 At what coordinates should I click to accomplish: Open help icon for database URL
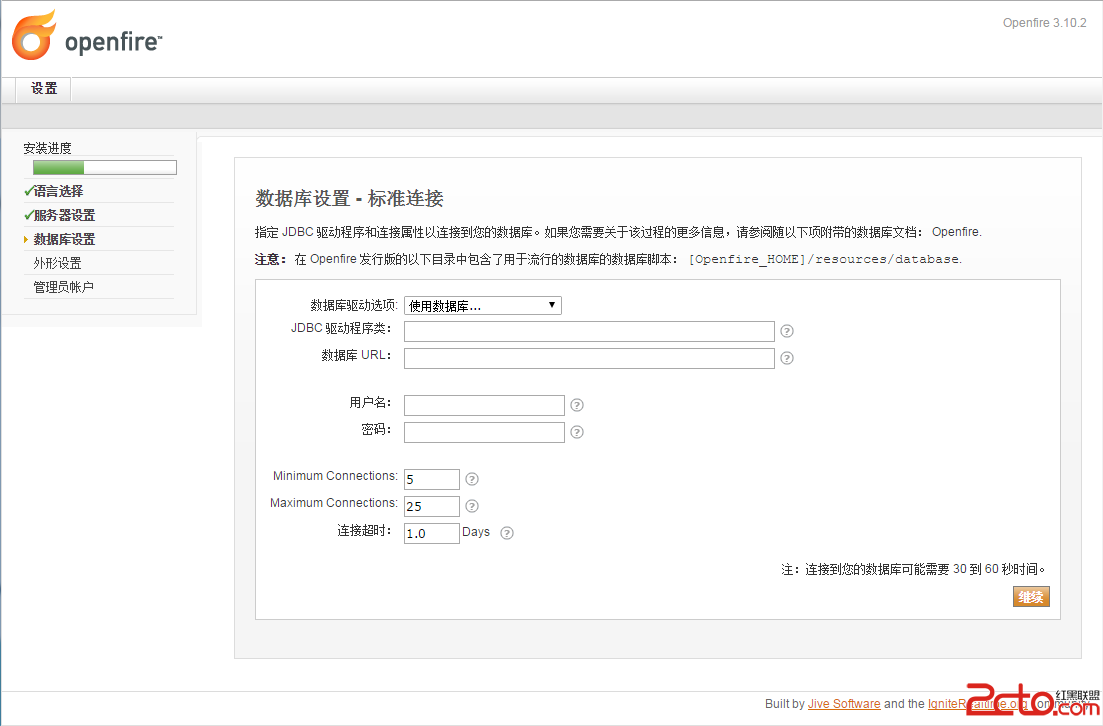click(787, 358)
